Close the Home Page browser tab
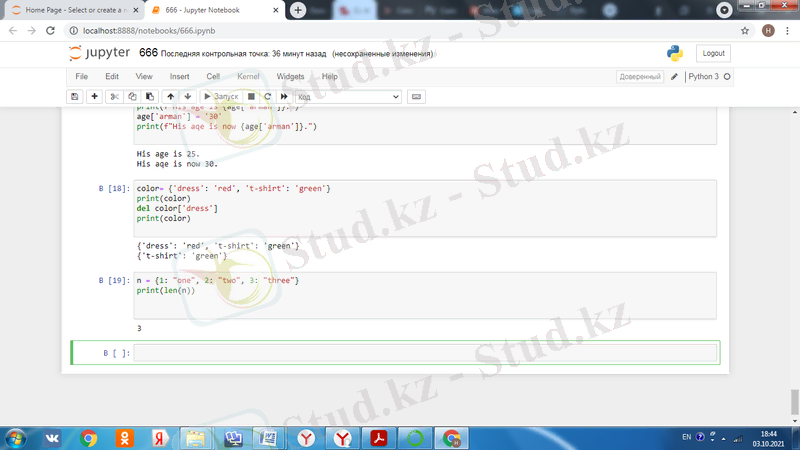 pyautogui.click(x=136, y=10)
